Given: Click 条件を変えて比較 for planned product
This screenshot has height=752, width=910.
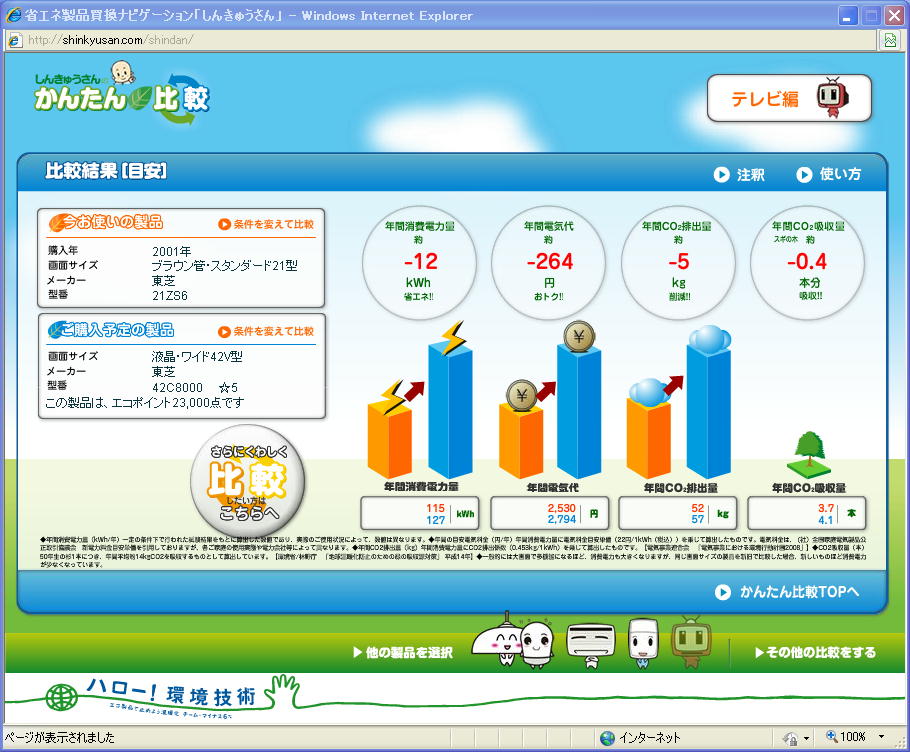Looking at the screenshot, I should click(x=266, y=331).
